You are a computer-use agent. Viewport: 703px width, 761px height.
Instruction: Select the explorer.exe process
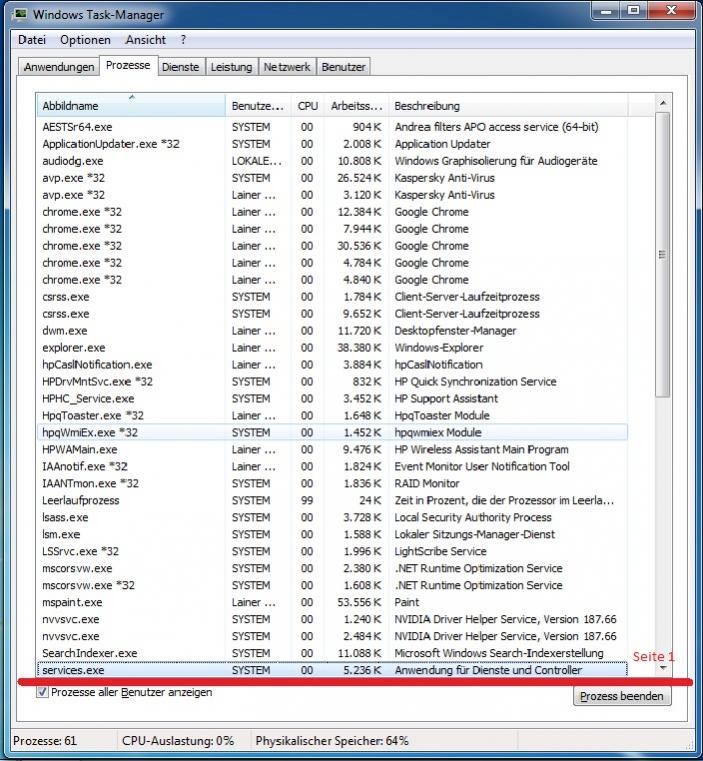[x=332, y=347]
